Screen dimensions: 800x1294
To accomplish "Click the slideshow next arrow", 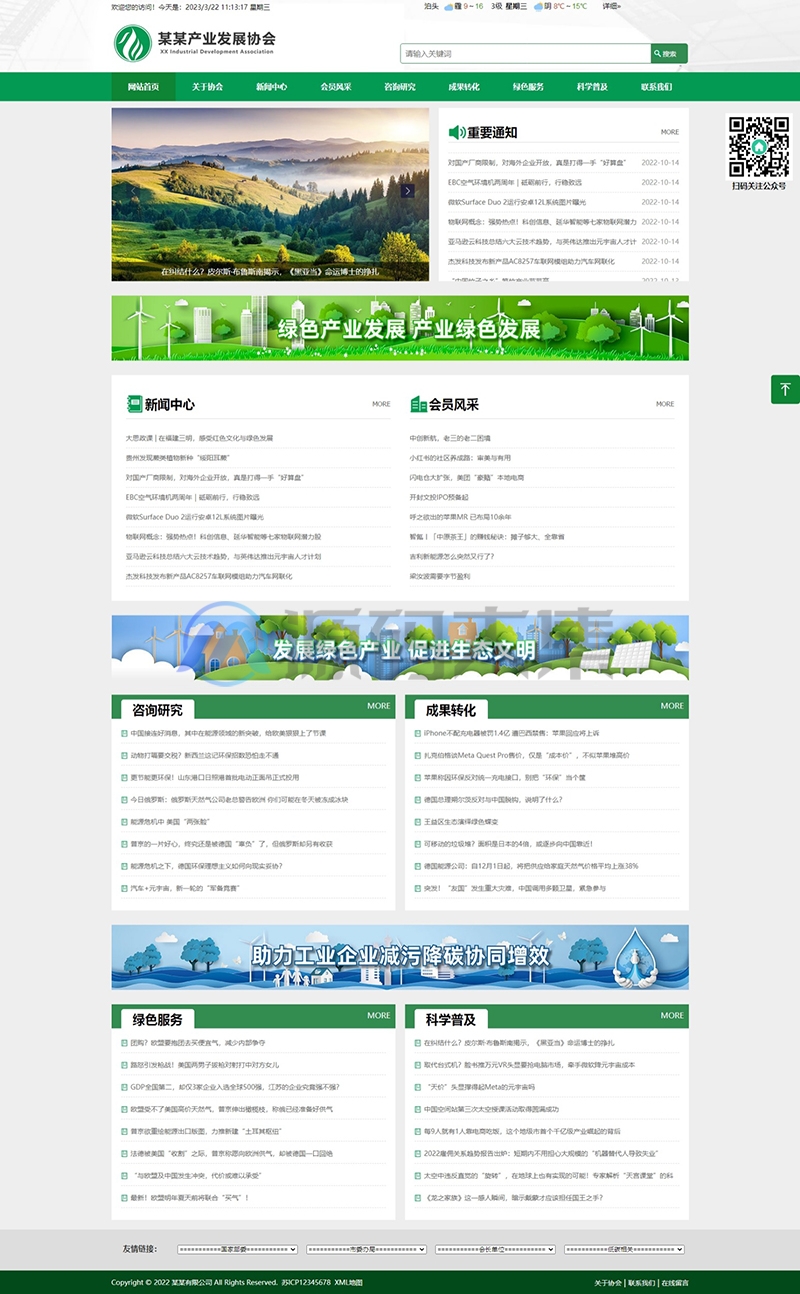I will pyautogui.click(x=407, y=191).
